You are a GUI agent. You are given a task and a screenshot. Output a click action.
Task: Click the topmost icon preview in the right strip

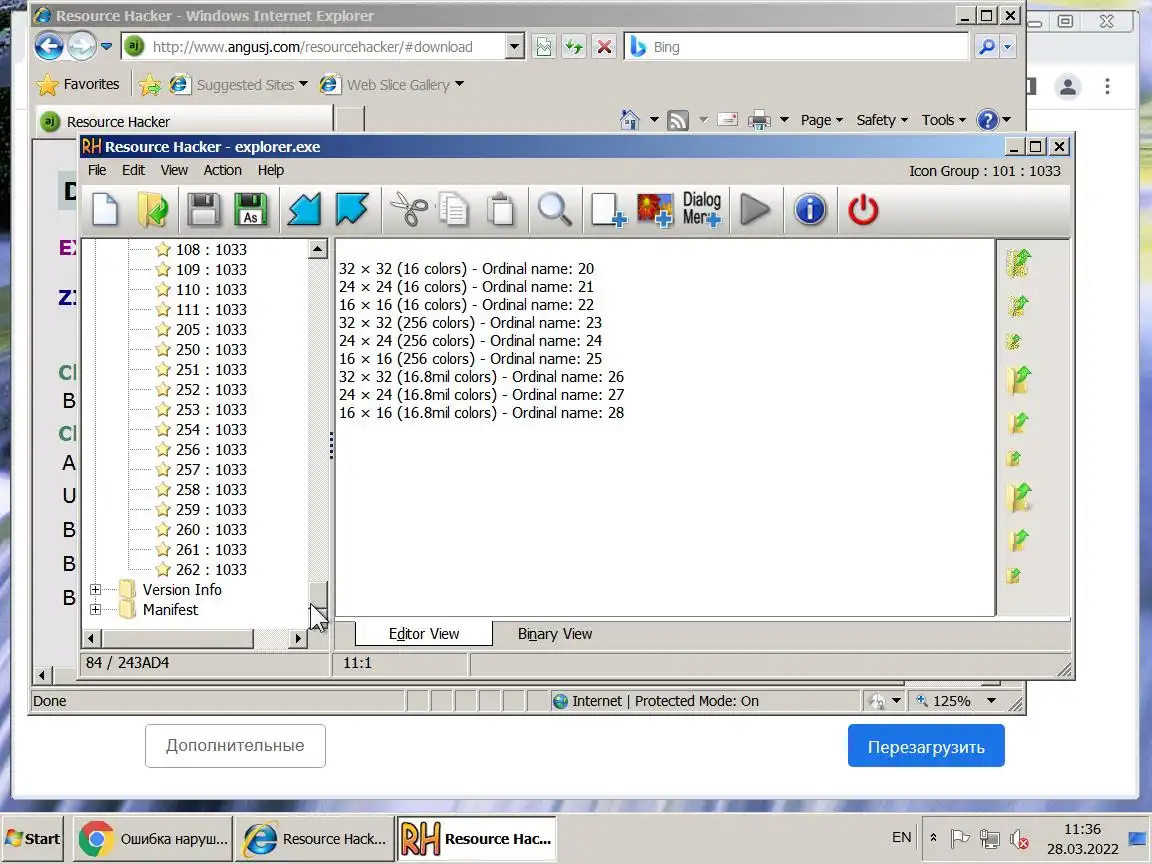coord(1018,264)
